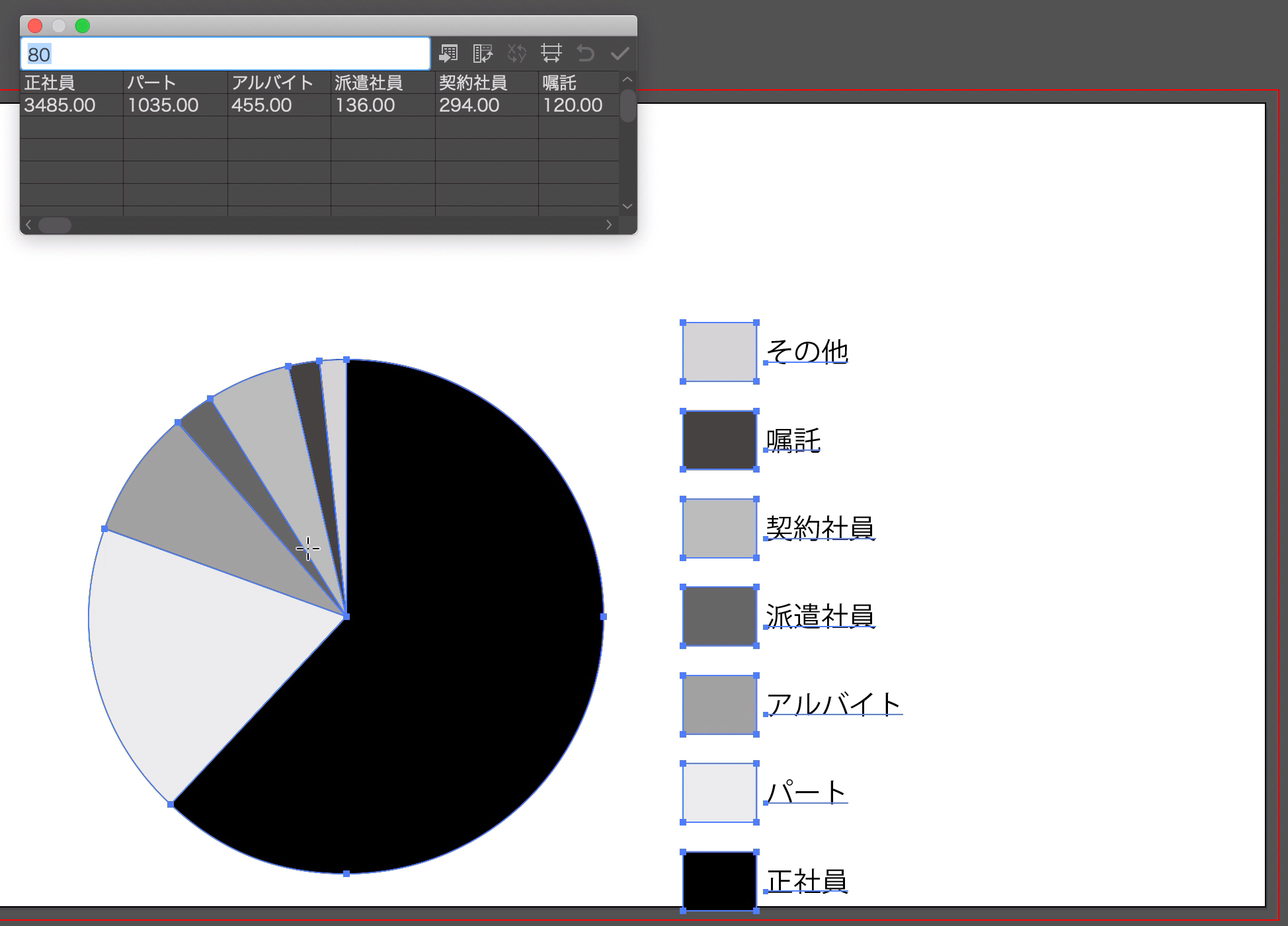
Task: Select the cell with value 3485.00
Action: [71, 105]
